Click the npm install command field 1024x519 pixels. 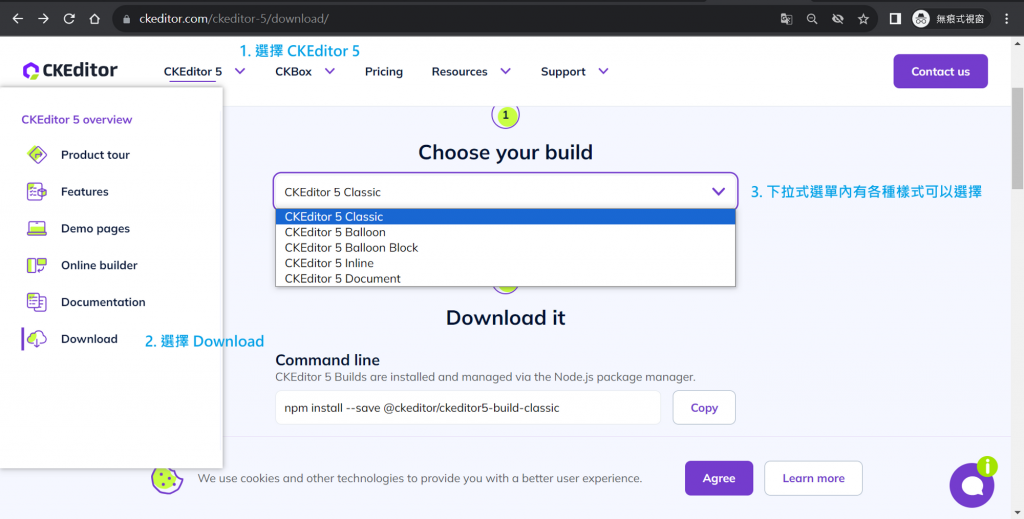tap(468, 407)
